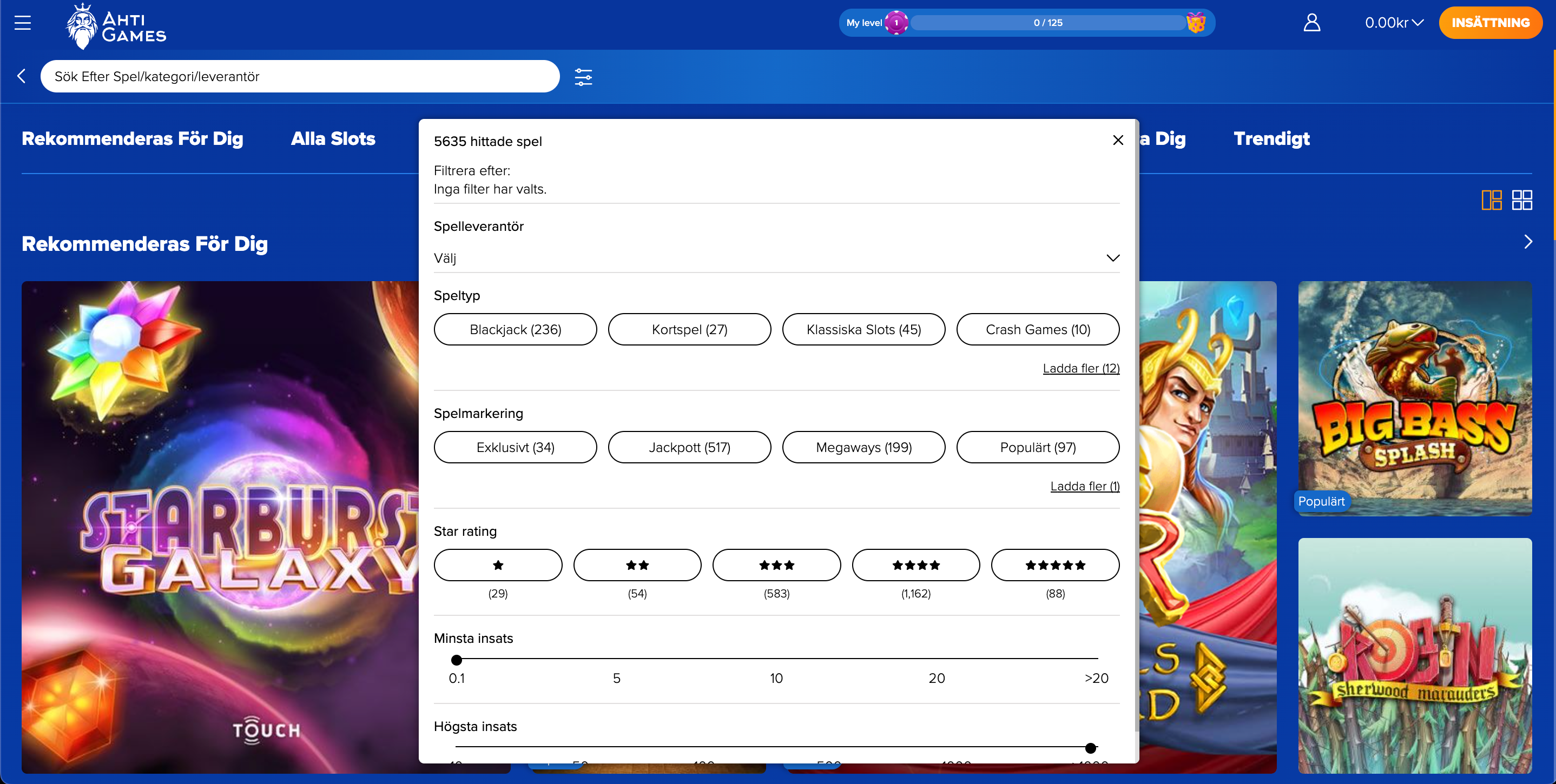This screenshot has height=784, width=1556.
Task: Select the Alla Slots tab
Action: (333, 139)
